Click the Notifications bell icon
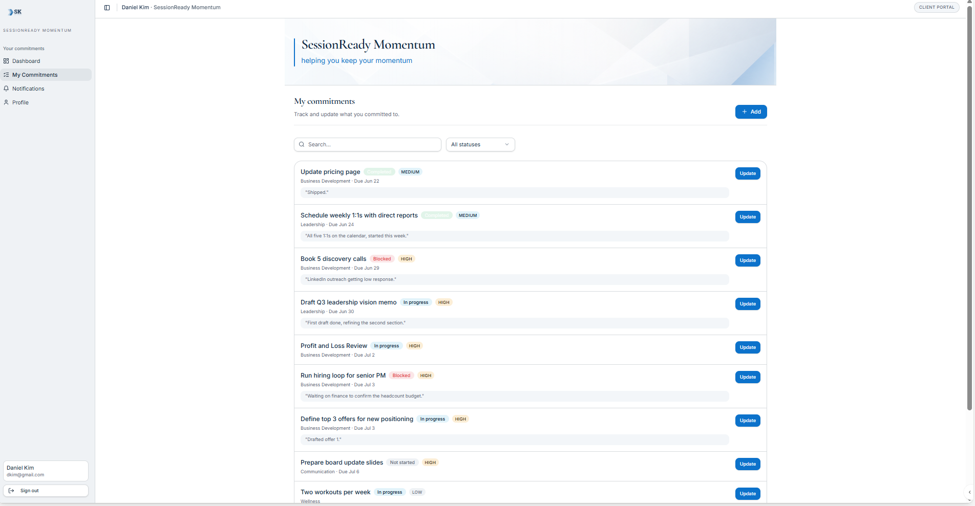 click(x=6, y=88)
